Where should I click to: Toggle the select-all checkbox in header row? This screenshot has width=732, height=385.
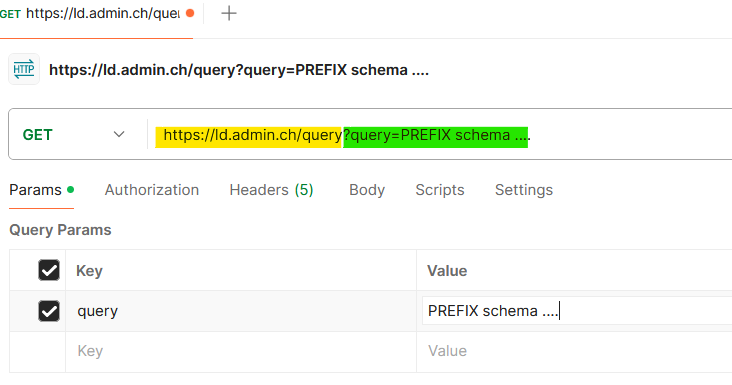[x=49, y=270]
